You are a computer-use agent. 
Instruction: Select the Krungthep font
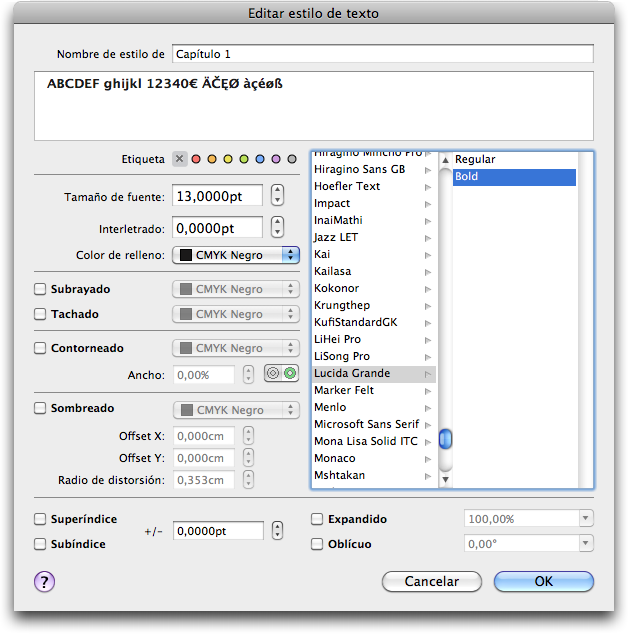point(374,305)
